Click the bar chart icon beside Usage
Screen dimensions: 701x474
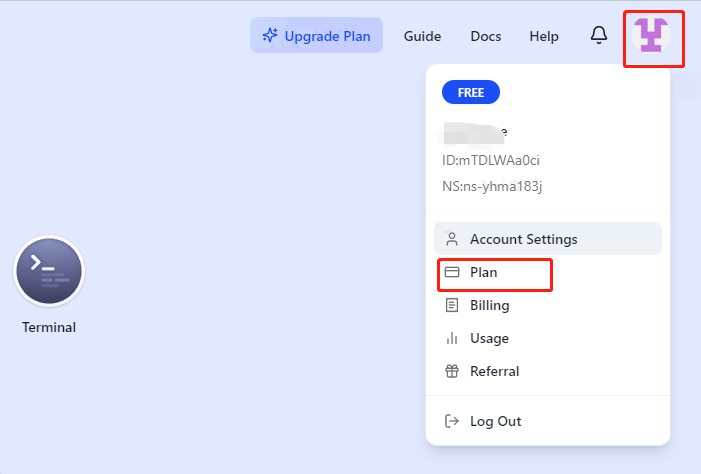(452, 338)
